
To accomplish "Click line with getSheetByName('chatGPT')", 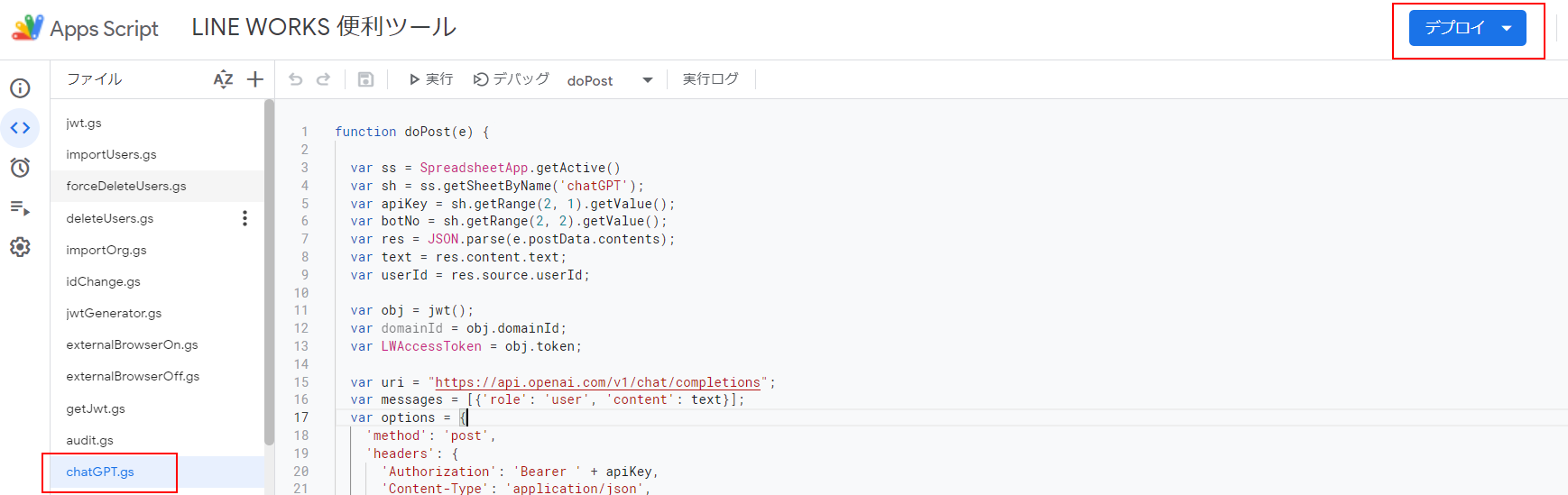I will click(x=497, y=186).
